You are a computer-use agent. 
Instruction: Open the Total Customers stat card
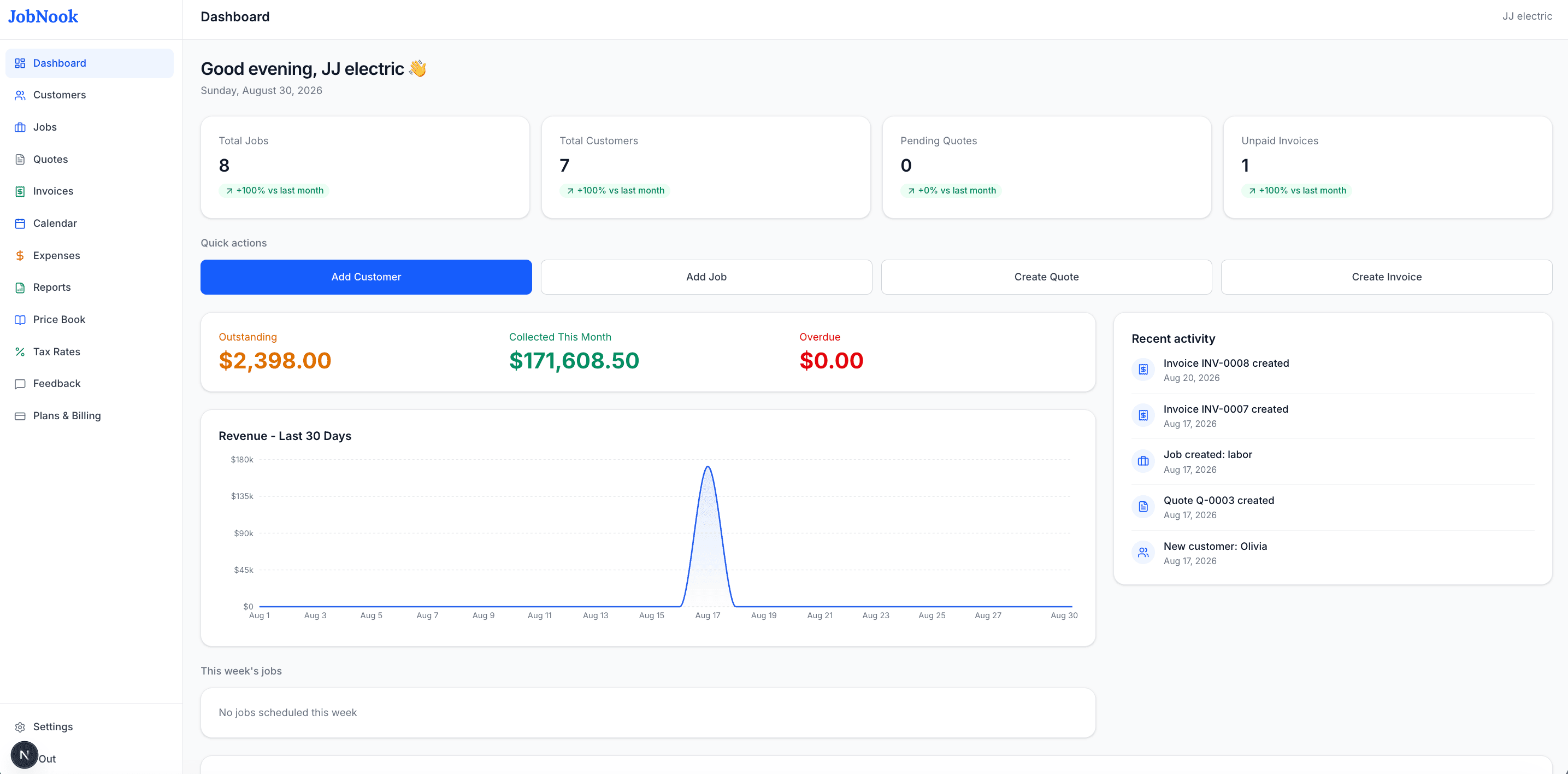click(706, 167)
